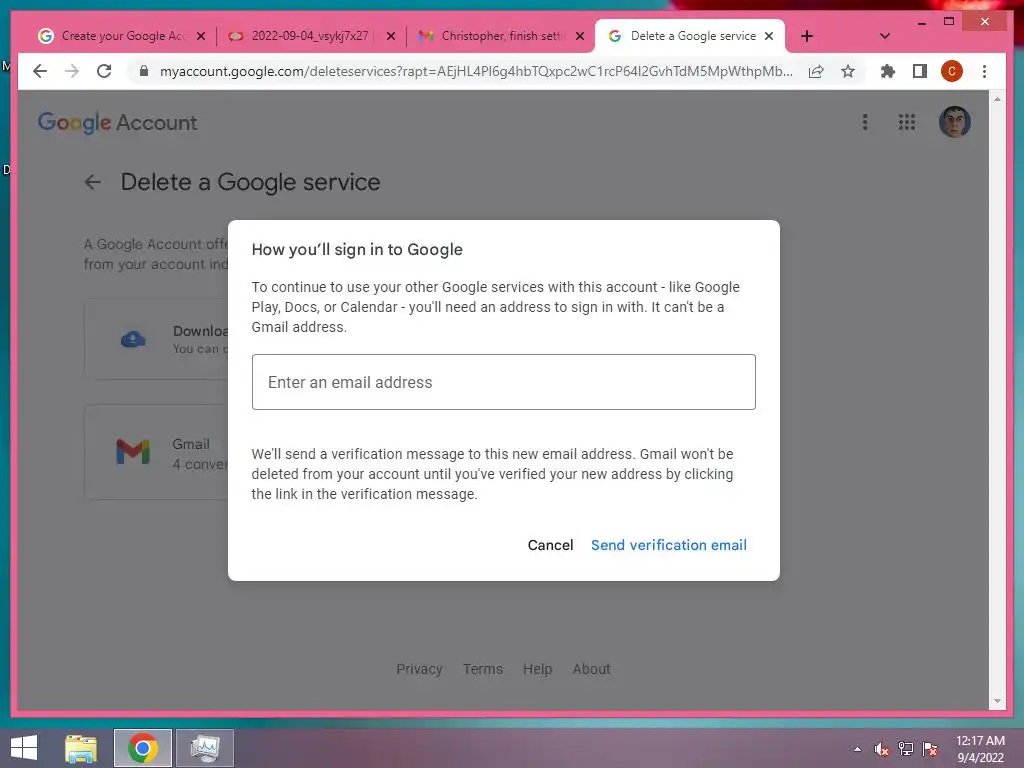Show hidden system tray icons
Screen dimensions: 1024x768
click(857, 749)
